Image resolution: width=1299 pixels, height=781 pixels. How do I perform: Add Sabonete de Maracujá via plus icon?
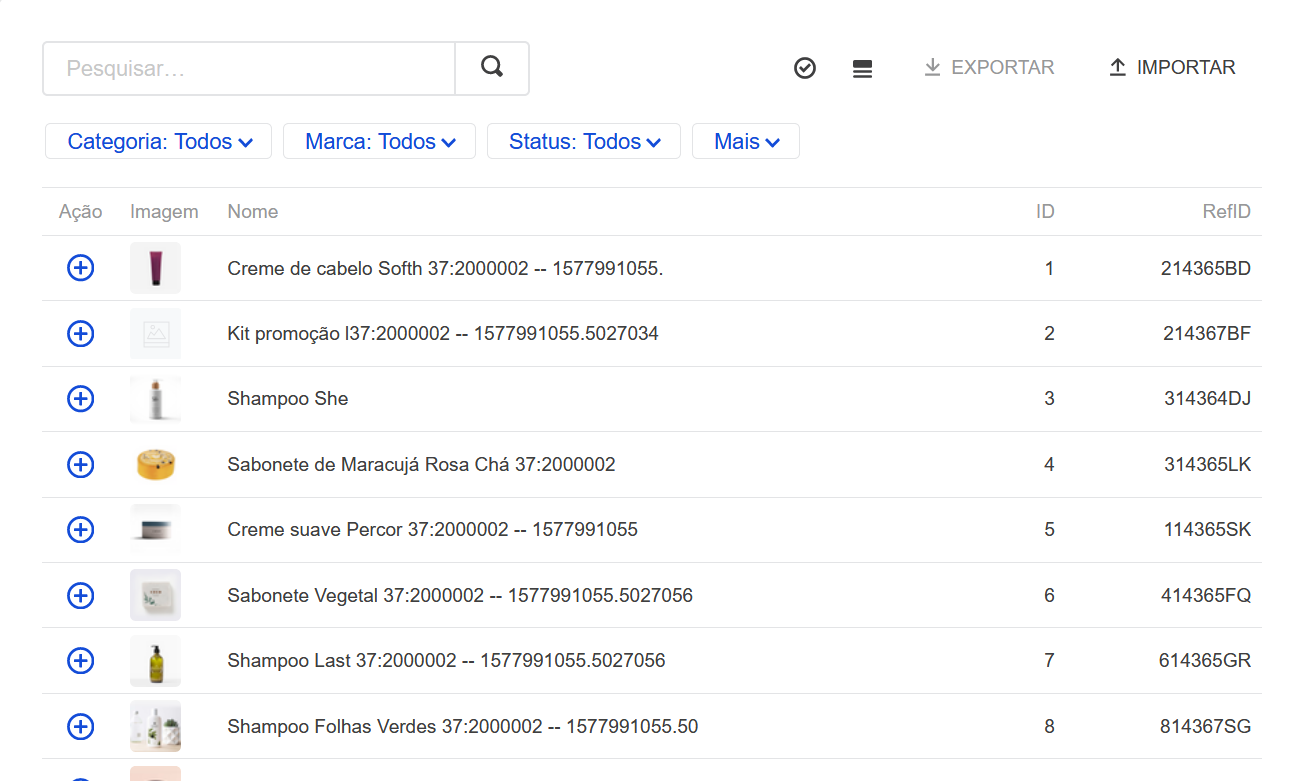click(80, 464)
